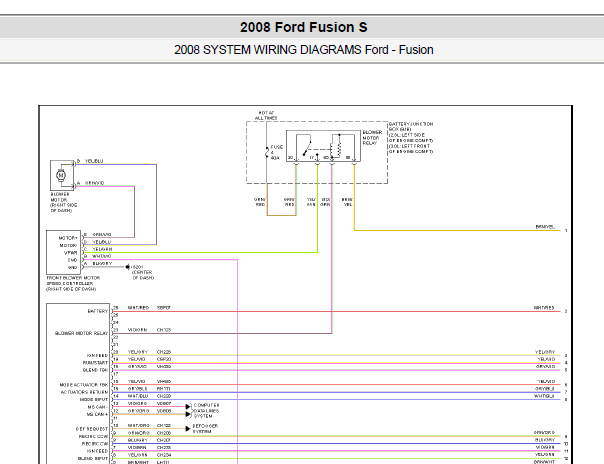Click "BLOWER MOTOR RELAY" pin label on the module
Screen dimensions: 604x464
click(x=81, y=333)
